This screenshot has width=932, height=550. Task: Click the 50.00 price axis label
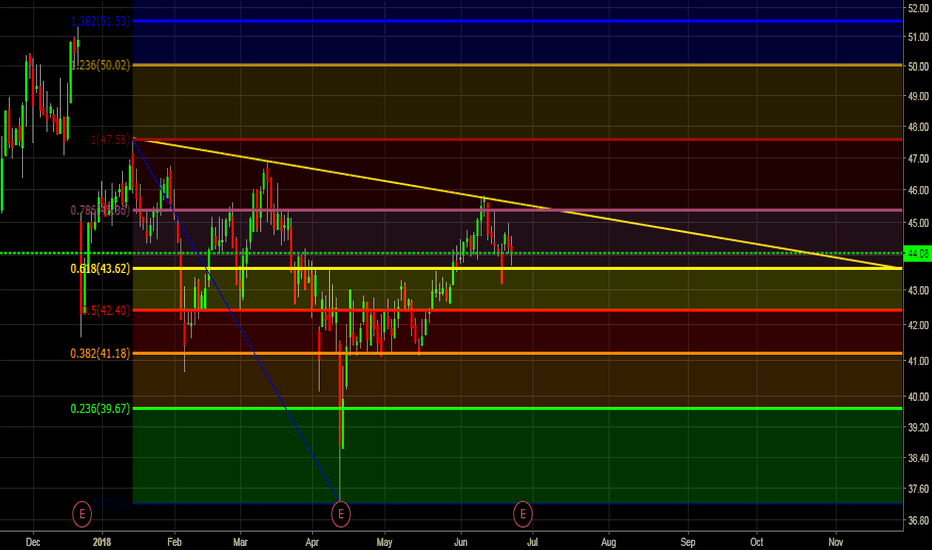pos(918,67)
